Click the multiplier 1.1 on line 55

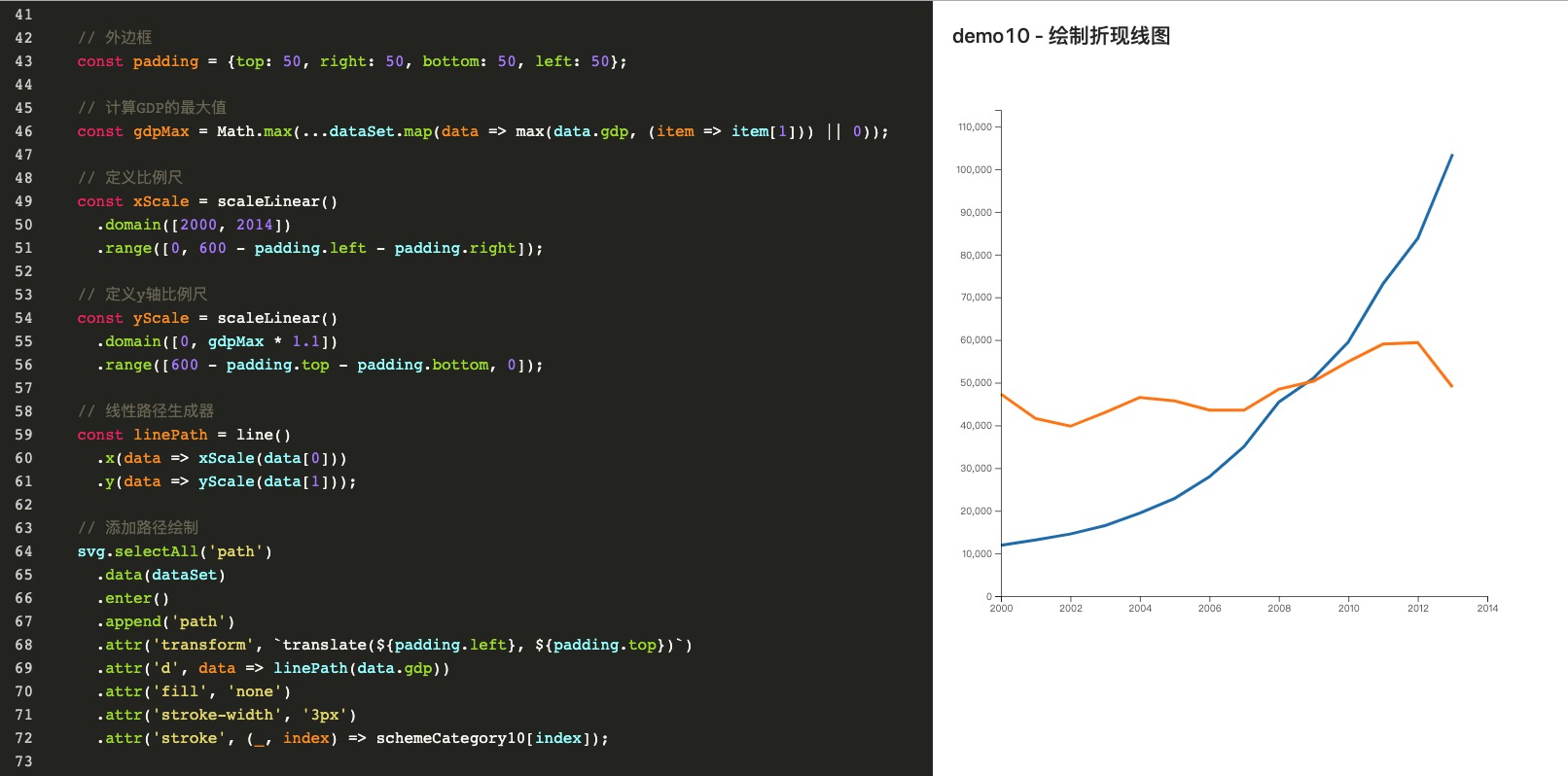tap(305, 341)
